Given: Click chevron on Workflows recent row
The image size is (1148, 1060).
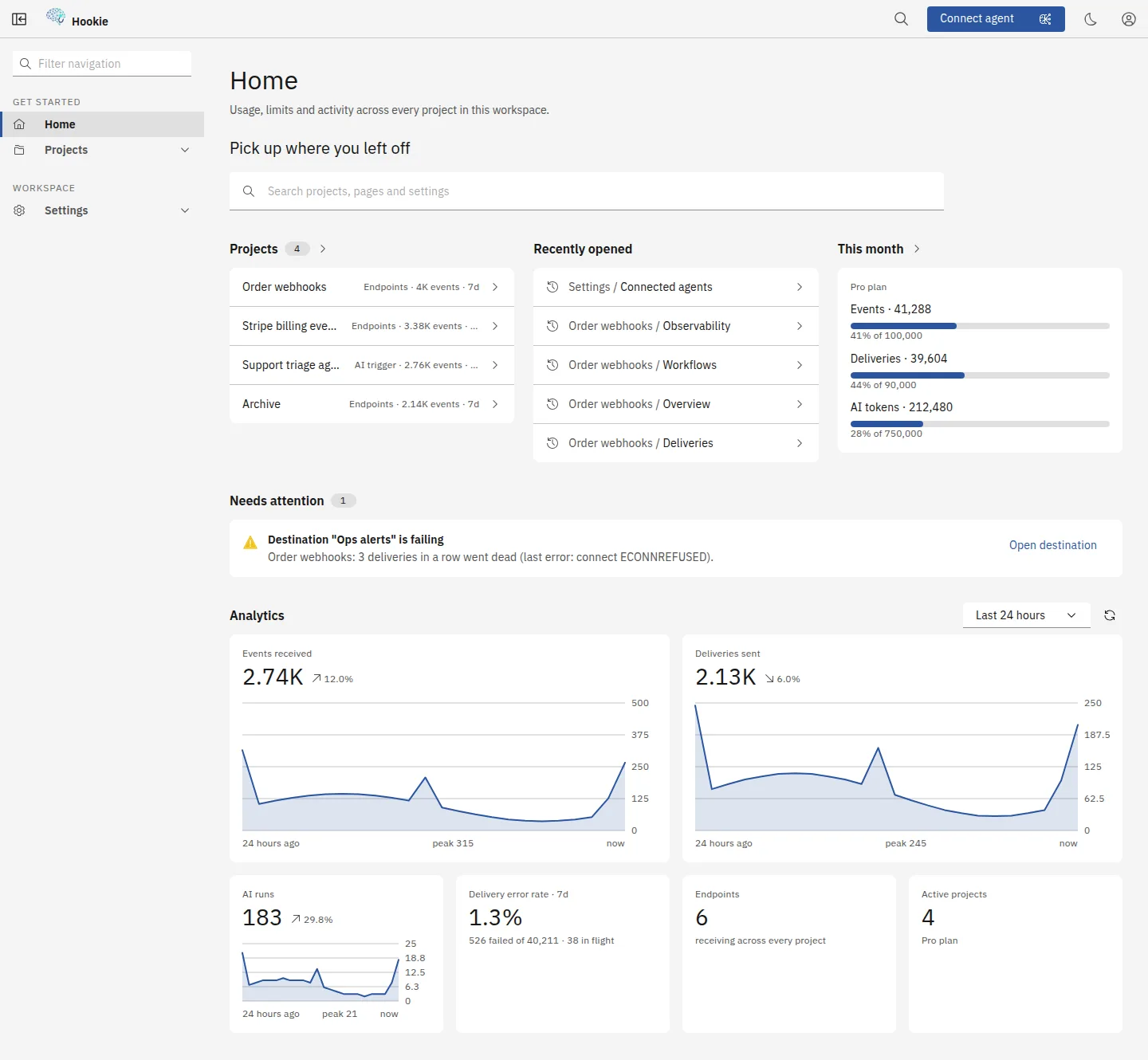Looking at the screenshot, I should (x=800, y=365).
